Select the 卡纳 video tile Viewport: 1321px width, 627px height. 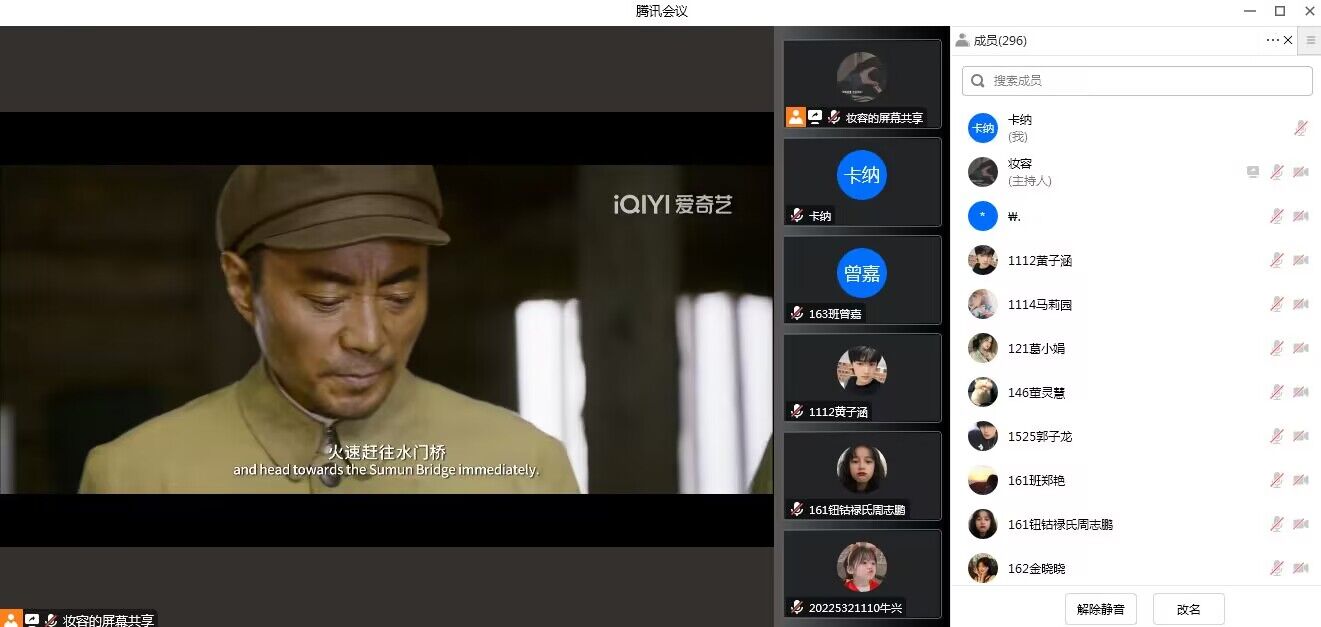(x=862, y=182)
